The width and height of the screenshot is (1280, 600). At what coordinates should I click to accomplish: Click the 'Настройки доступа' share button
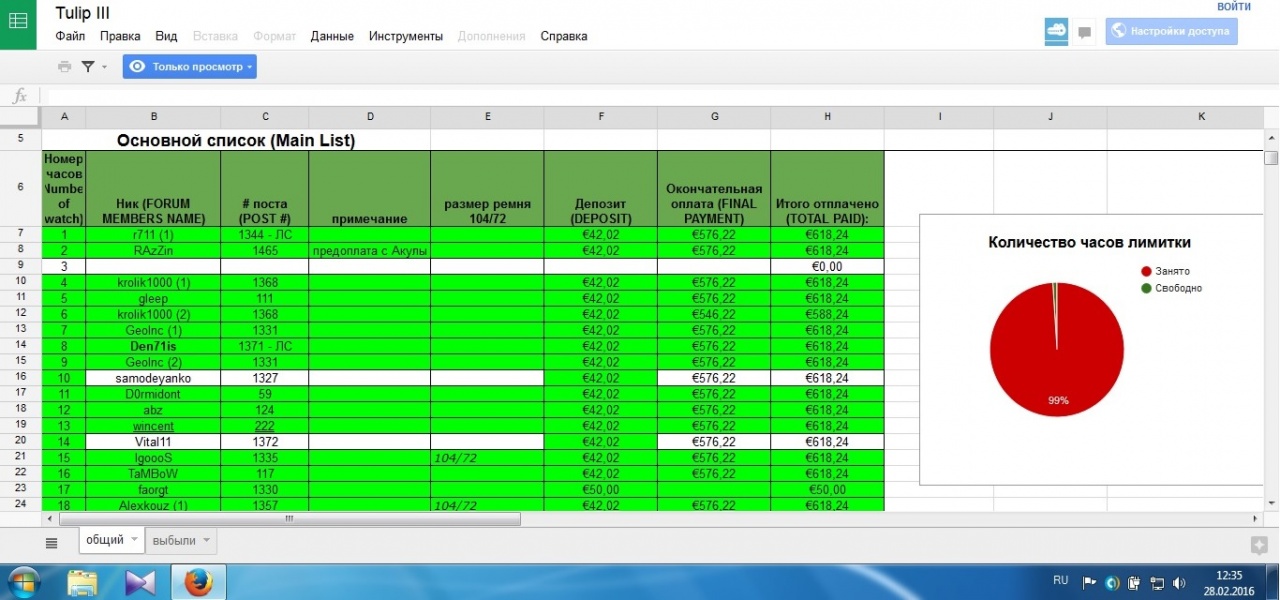tap(1171, 31)
